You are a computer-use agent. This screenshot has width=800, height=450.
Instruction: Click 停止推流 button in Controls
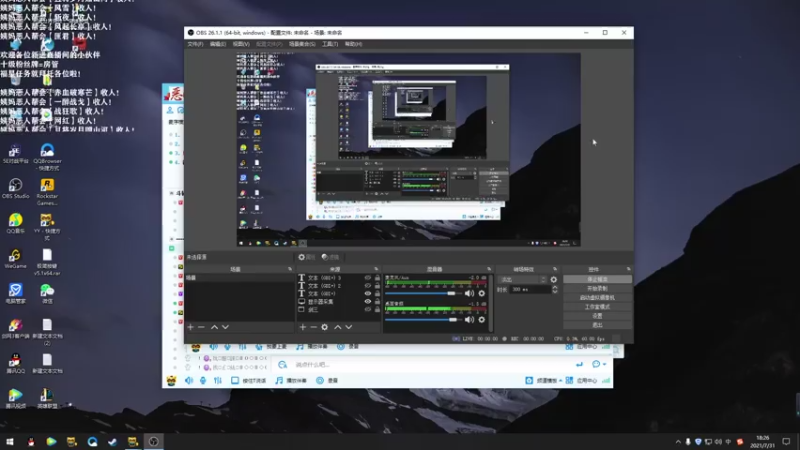(597, 280)
